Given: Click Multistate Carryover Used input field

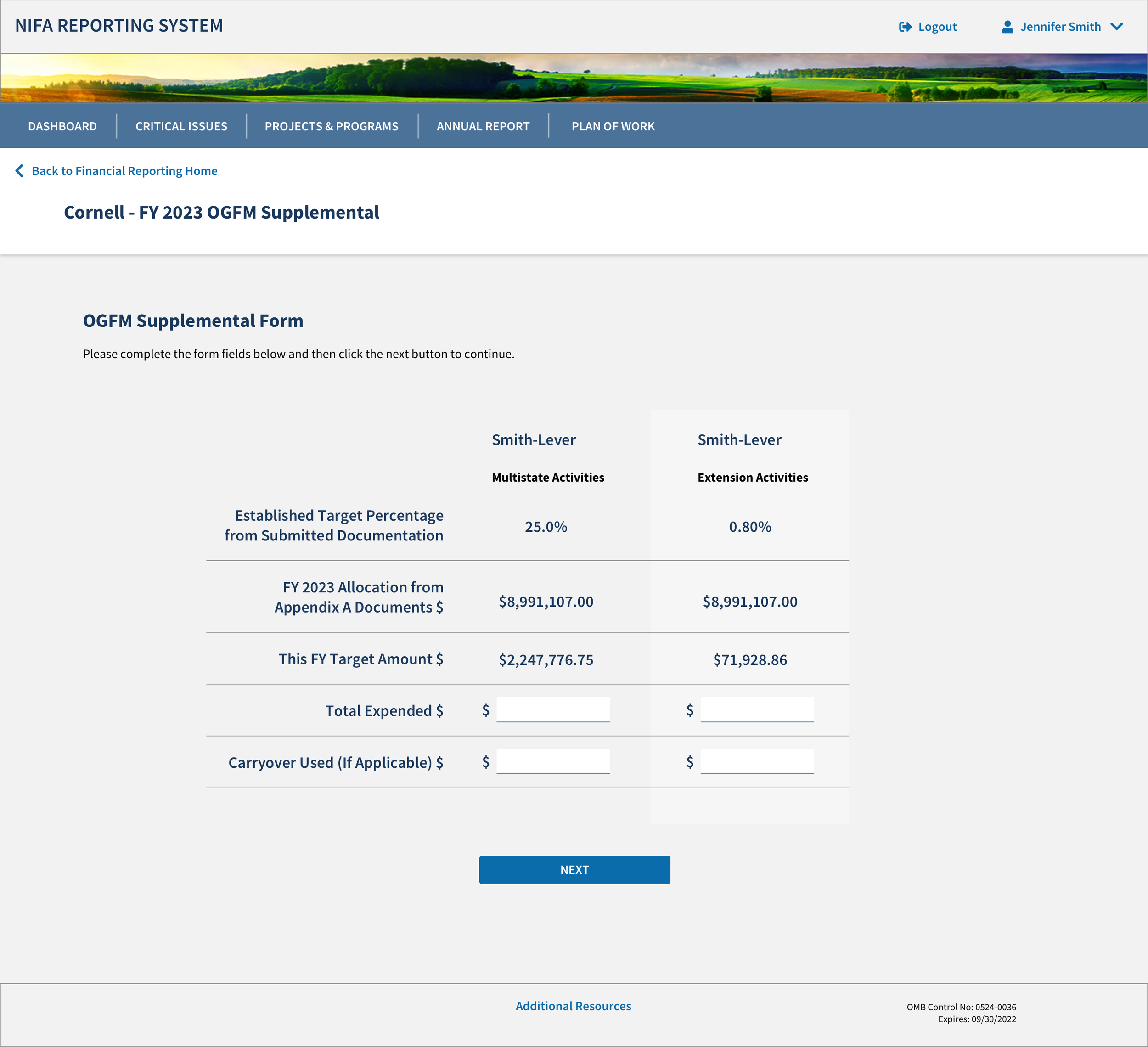Looking at the screenshot, I should pyautogui.click(x=552, y=761).
